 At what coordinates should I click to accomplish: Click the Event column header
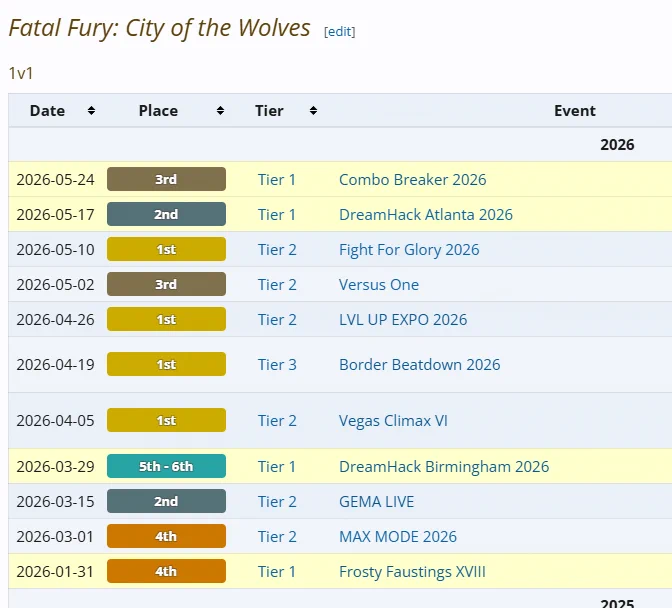[574, 111]
